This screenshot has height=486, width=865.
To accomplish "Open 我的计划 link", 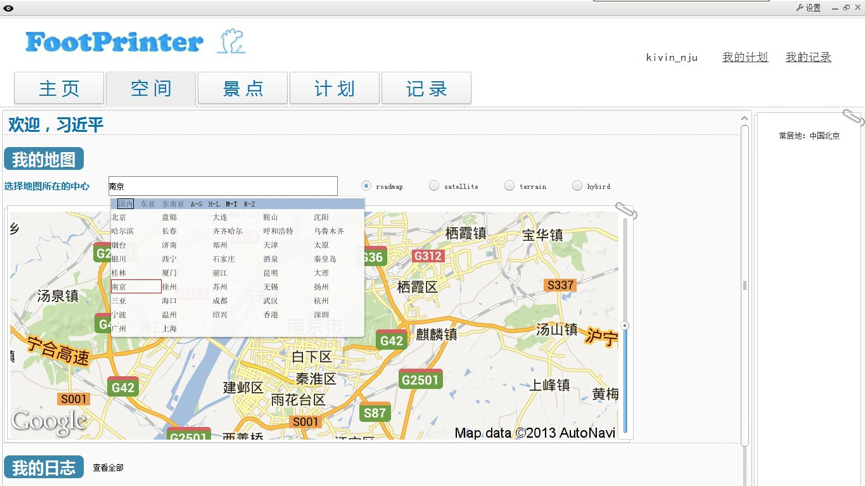I will point(745,57).
